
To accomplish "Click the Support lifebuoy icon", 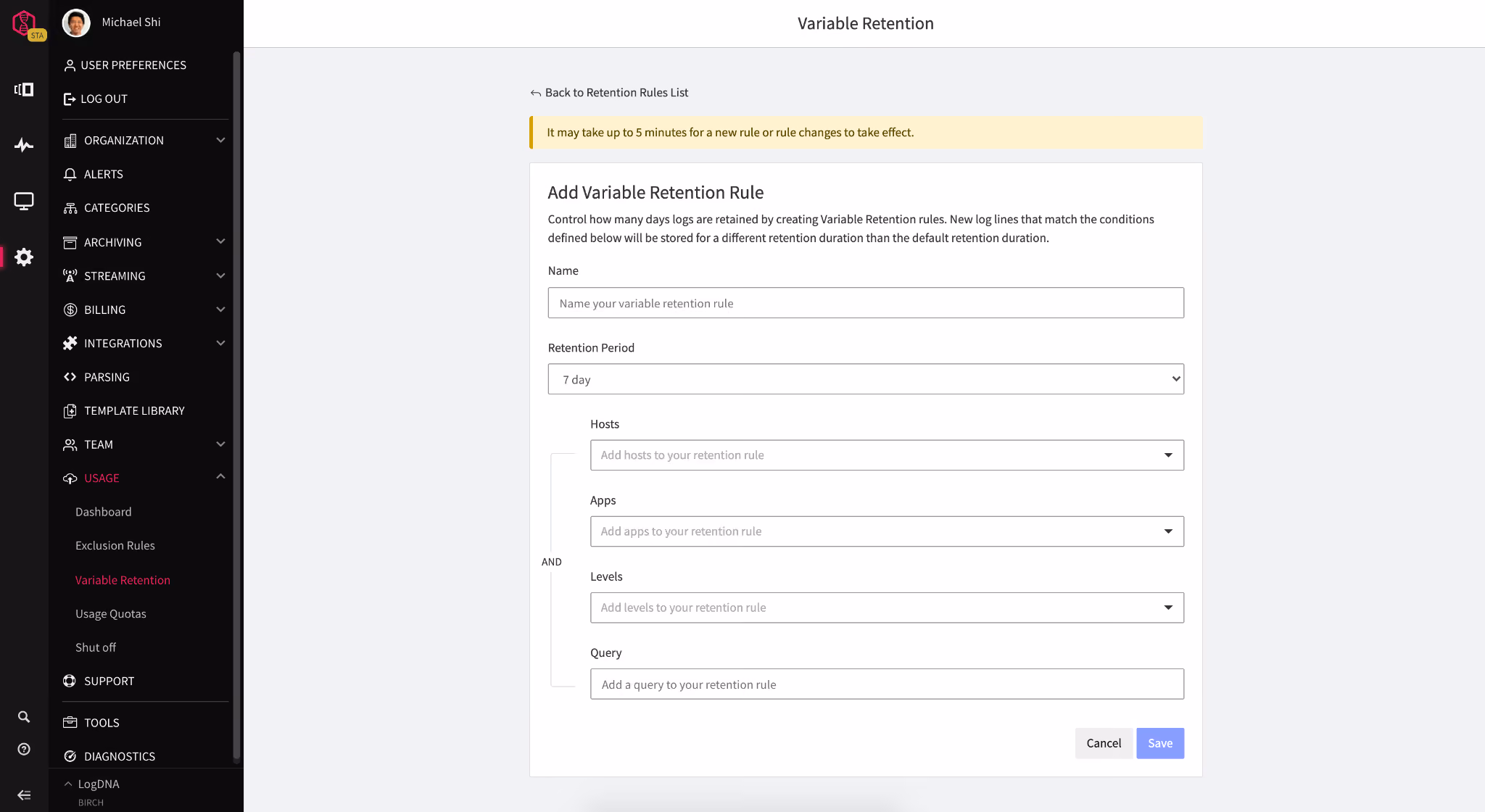I will [x=70, y=681].
